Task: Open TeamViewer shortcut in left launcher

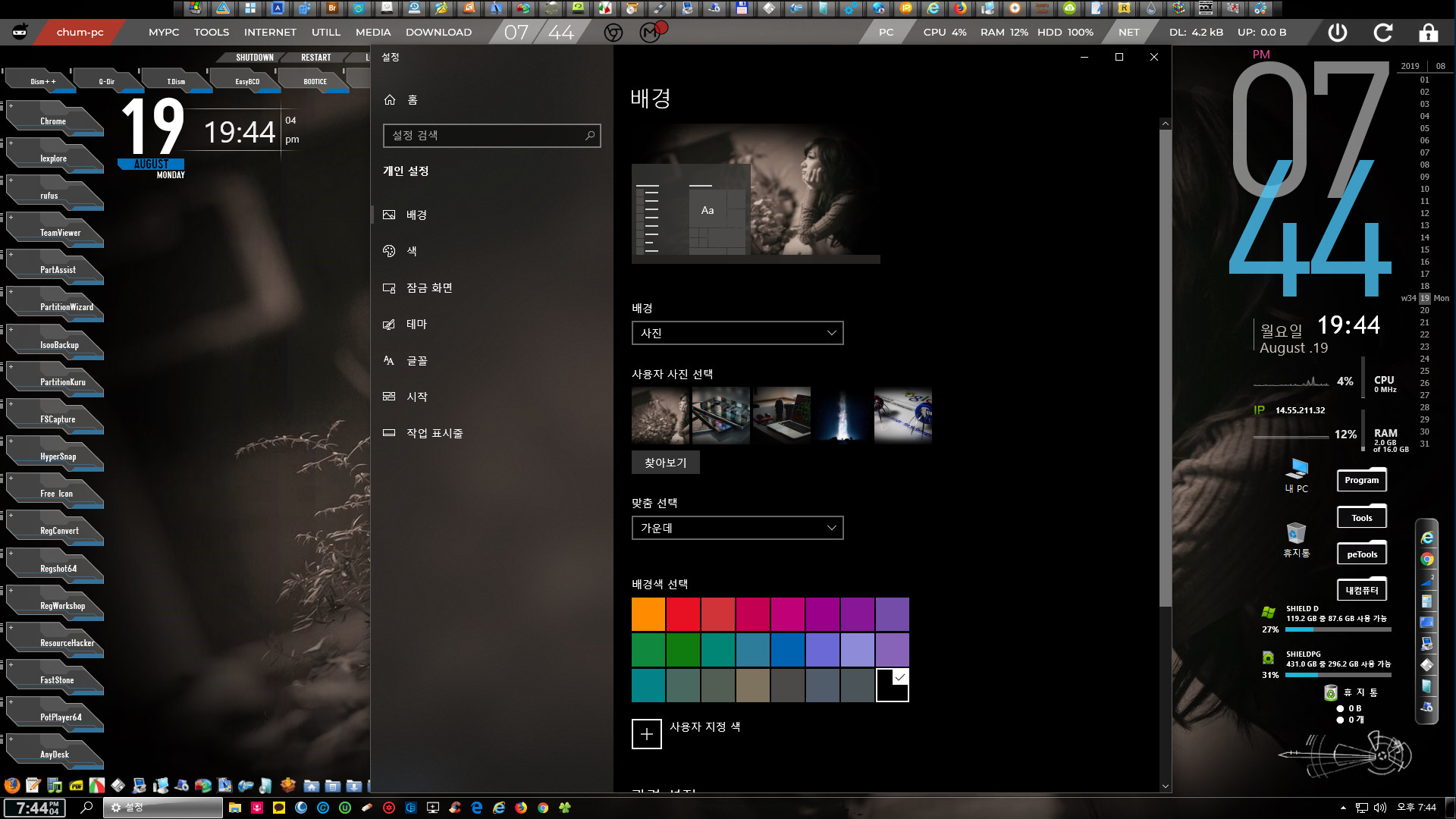Action: pos(55,233)
